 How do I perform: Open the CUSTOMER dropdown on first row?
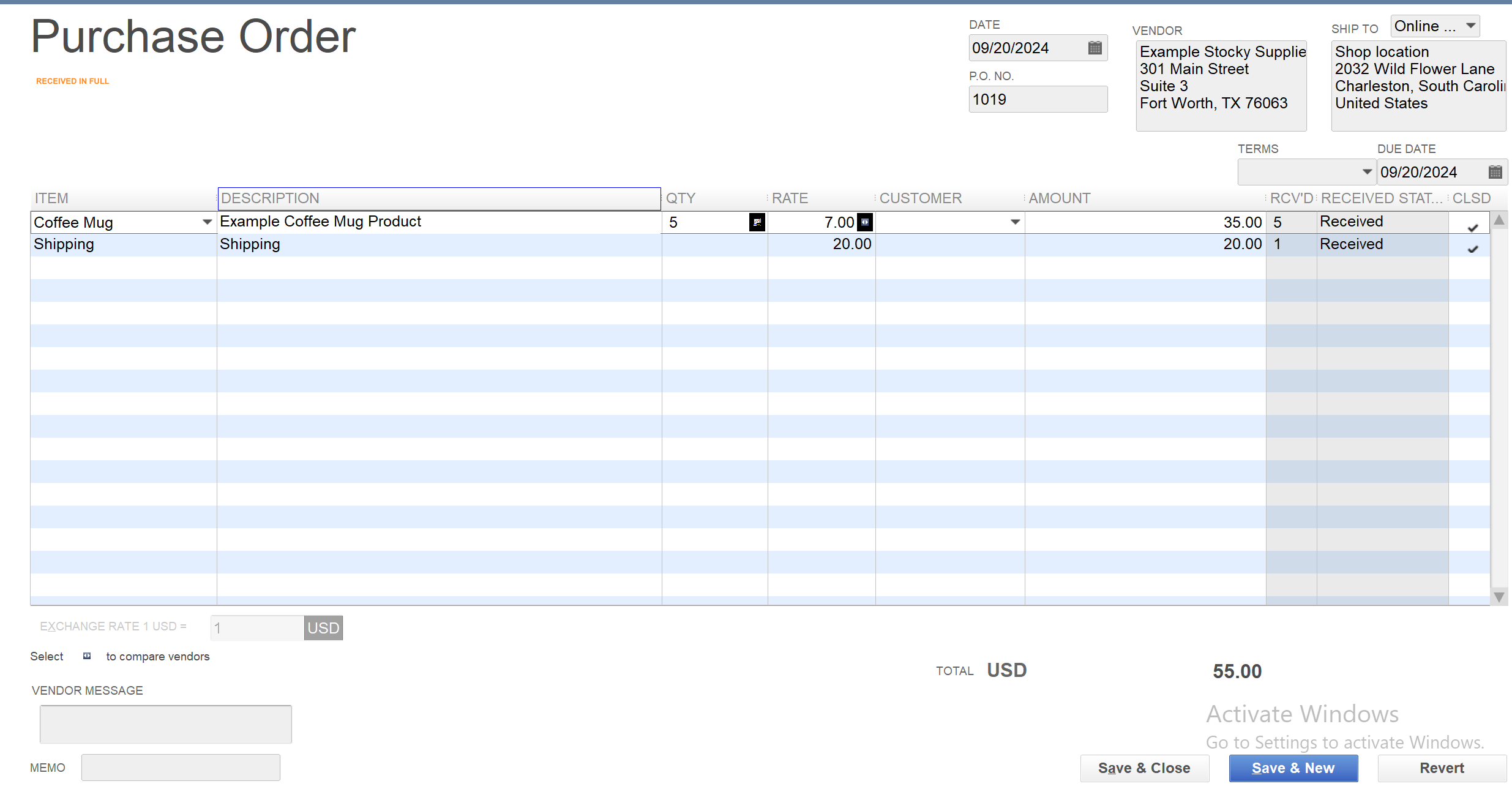coord(1015,222)
